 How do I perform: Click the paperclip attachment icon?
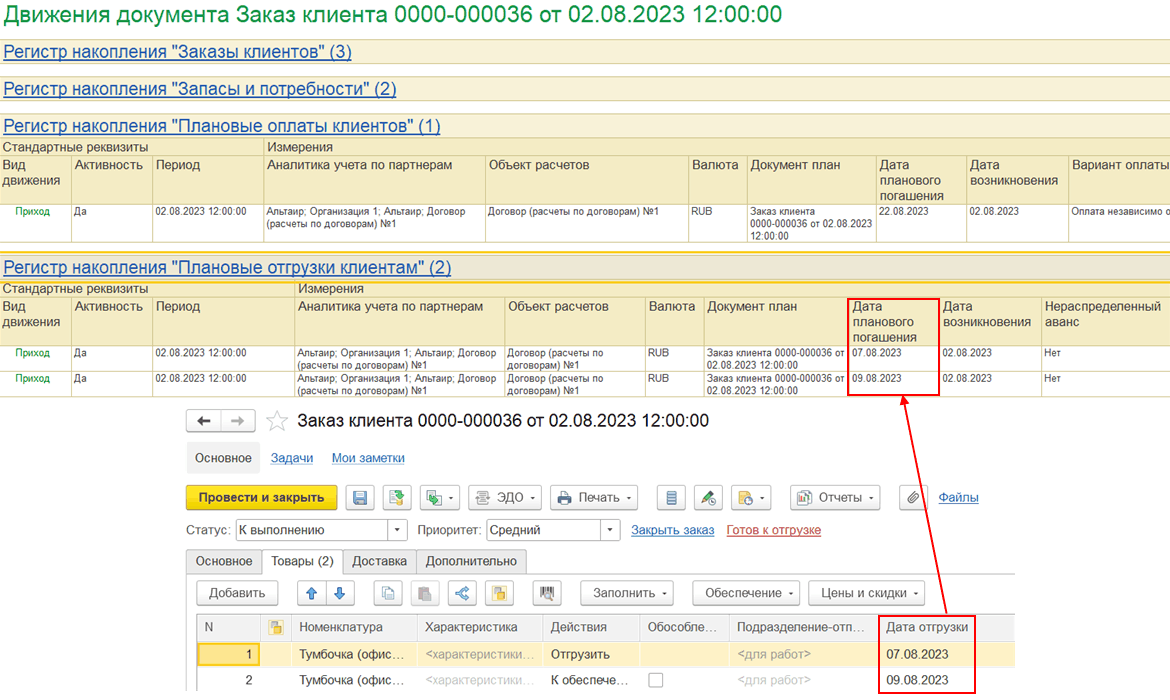(911, 497)
